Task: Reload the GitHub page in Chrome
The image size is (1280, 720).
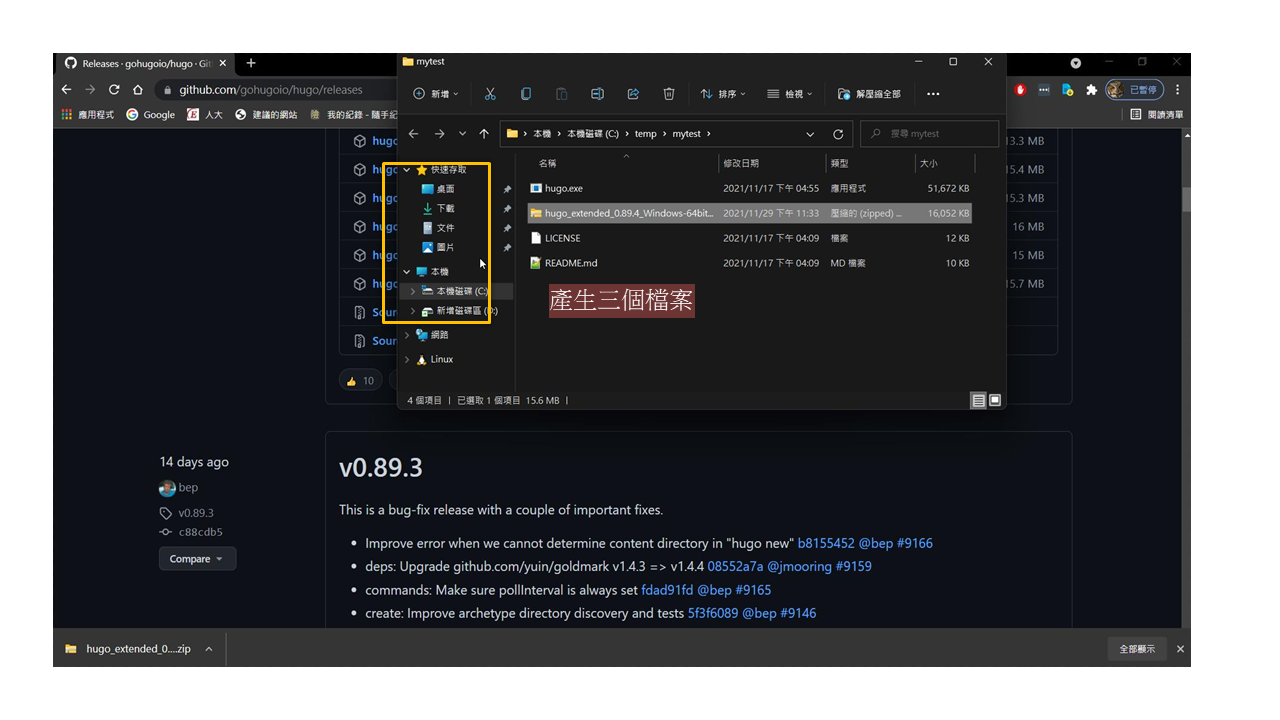Action: click(x=114, y=90)
